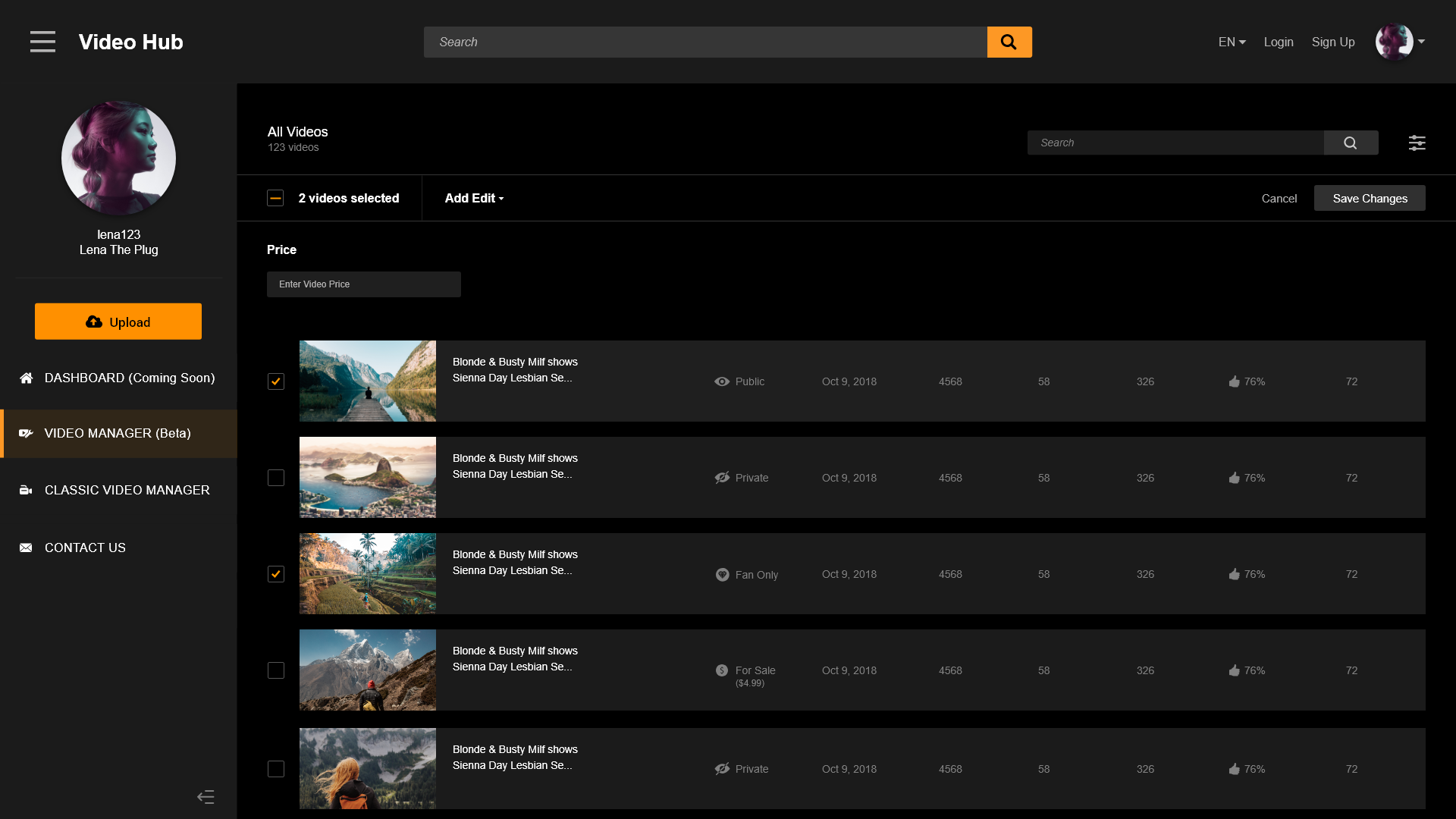Click thumbs-up icon in first video row
This screenshot has height=819, width=1456.
pyautogui.click(x=1234, y=381)
